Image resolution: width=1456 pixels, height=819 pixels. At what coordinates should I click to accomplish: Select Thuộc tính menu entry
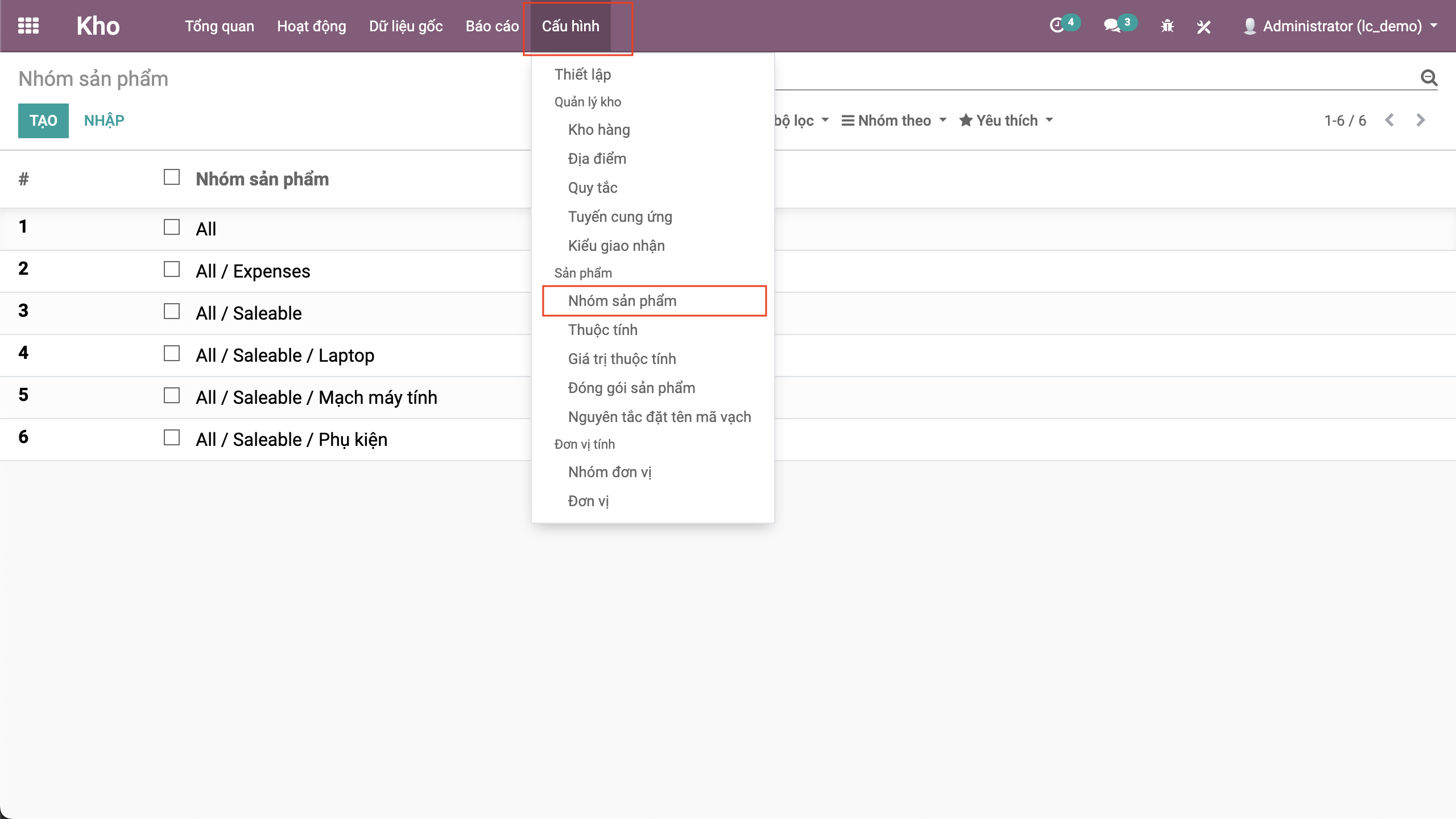point(602,330)
